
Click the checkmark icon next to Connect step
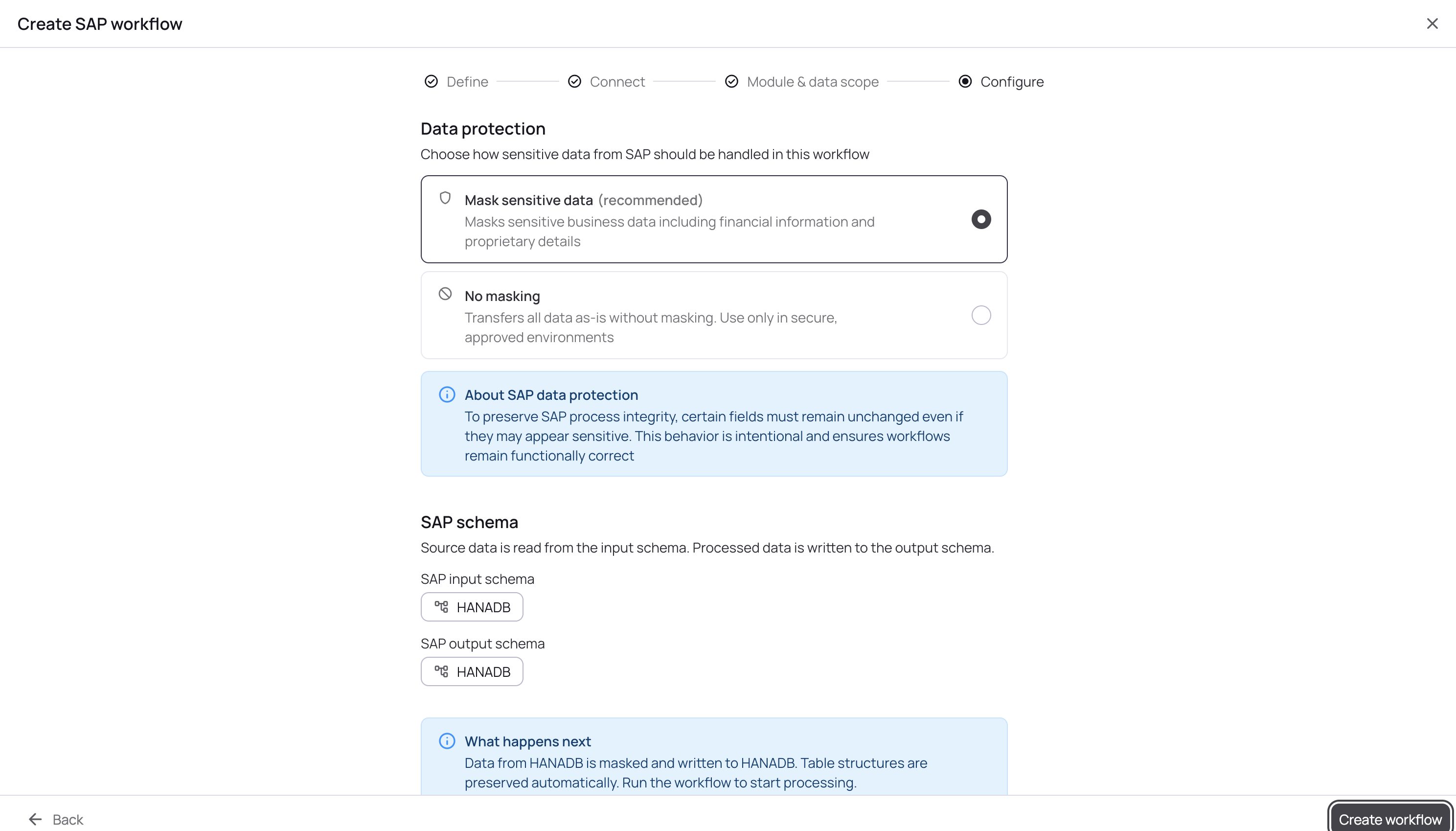[574, 82]
